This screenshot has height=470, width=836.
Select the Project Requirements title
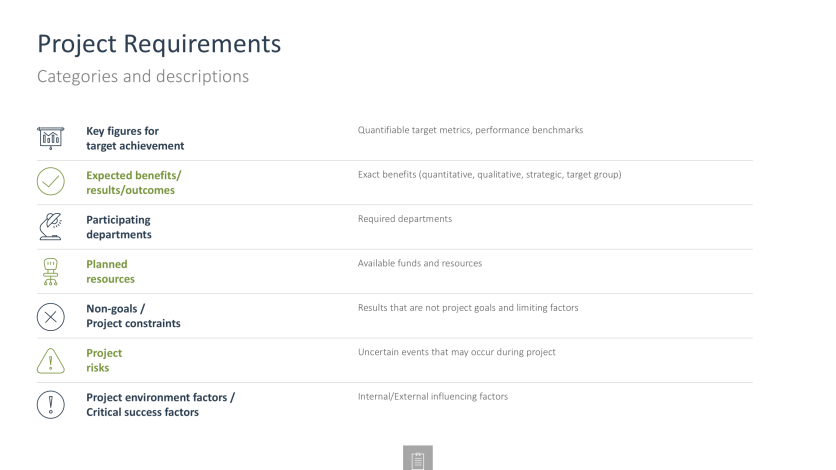coord(159,44)
